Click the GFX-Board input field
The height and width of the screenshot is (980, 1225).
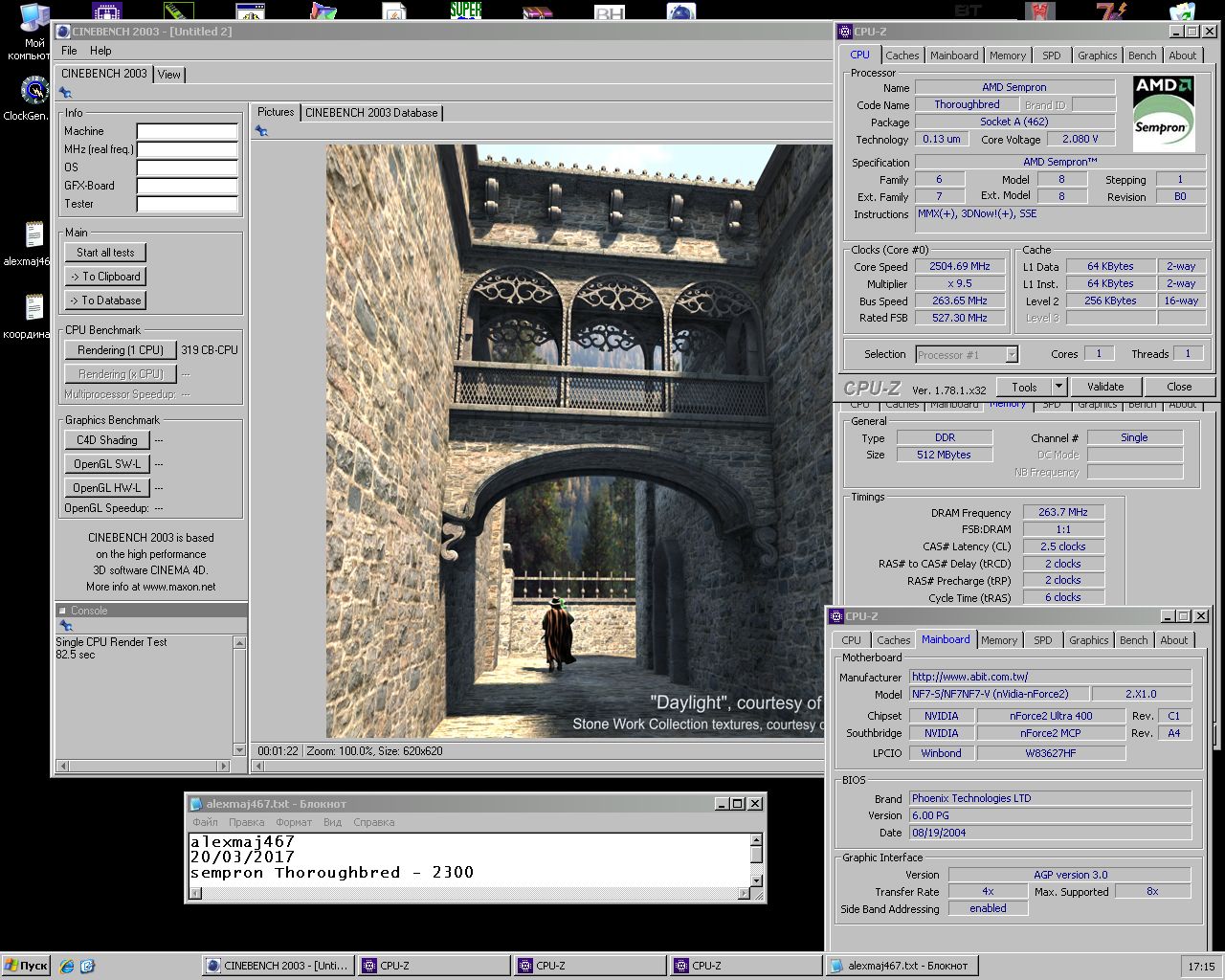point(188,186)
